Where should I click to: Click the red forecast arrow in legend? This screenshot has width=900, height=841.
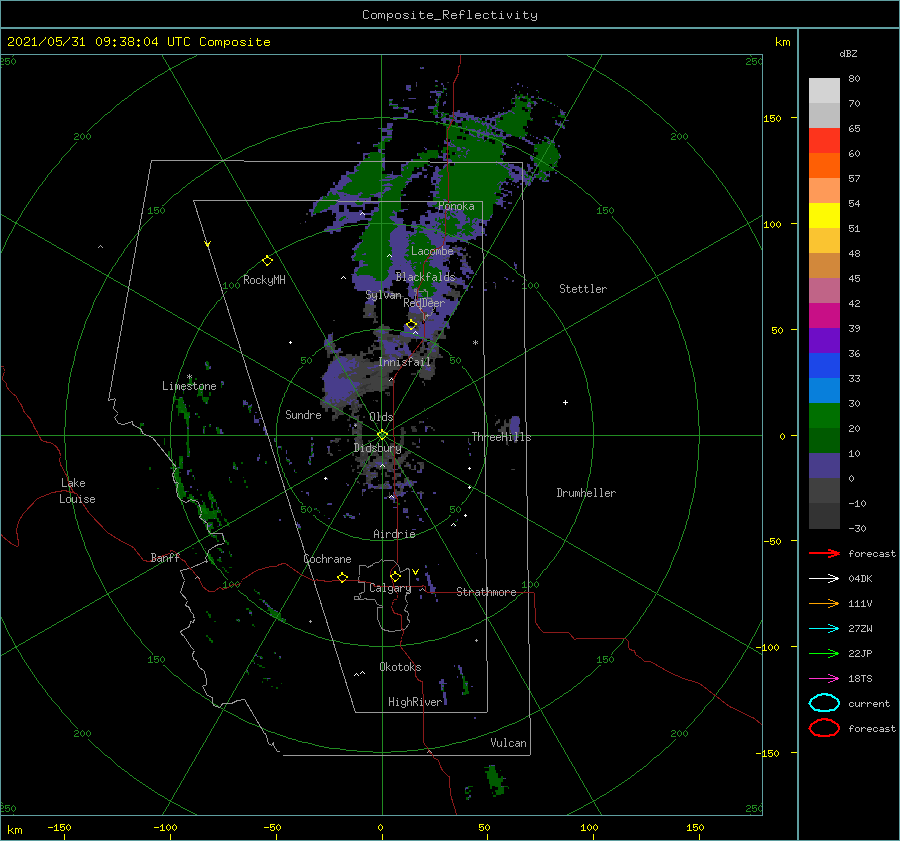click(x=824, y=553)
